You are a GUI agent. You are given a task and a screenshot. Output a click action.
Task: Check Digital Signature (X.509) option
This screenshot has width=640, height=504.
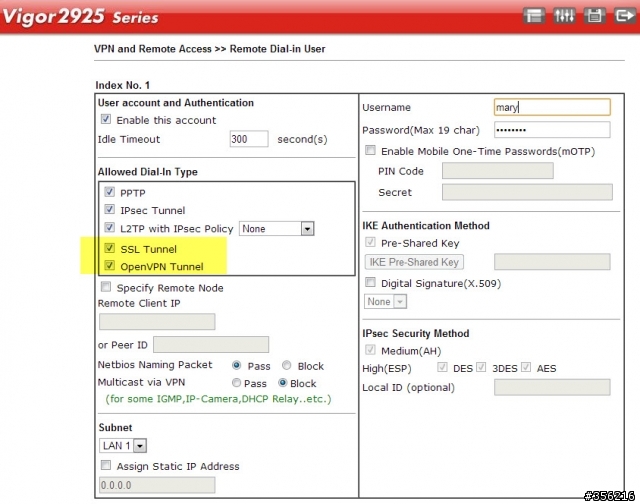[370, 282]
